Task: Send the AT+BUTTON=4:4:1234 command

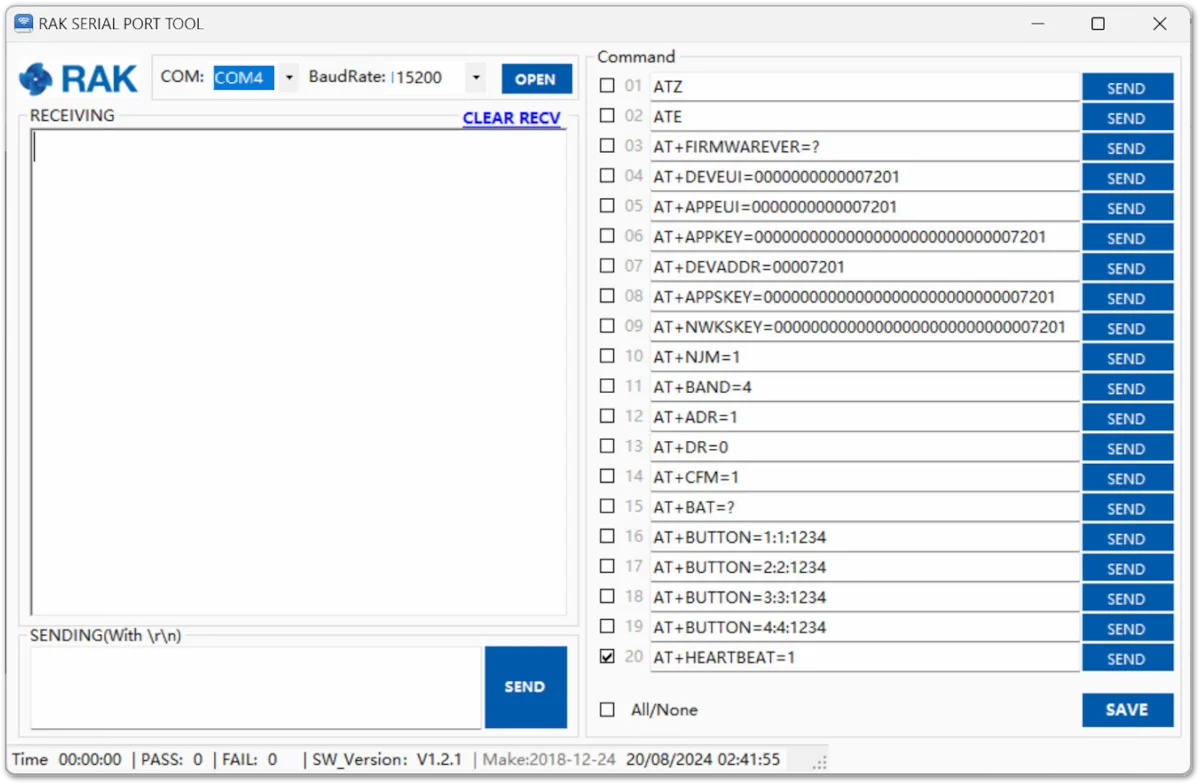Action: click(x=1127, y=628)
